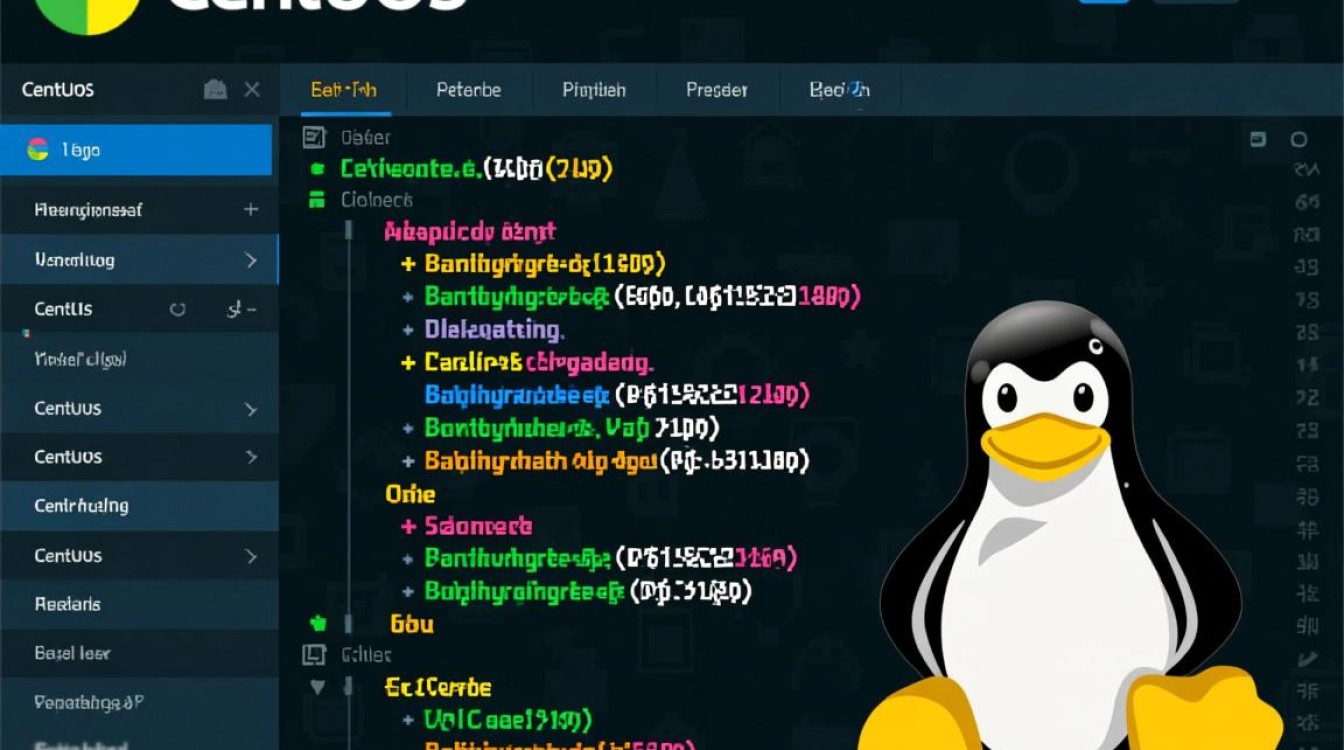Click the plus button on Fleangimseaf row
Image resolution: width=1344 pixels, height=750 pixels.
click(x=250, y=210)
